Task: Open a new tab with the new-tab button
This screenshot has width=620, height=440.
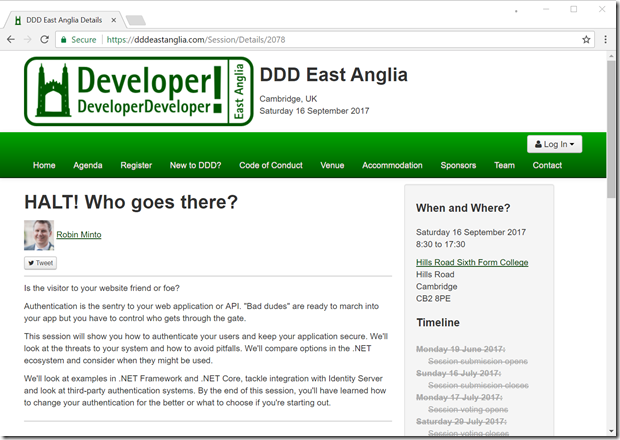Action: coord(136,20)
